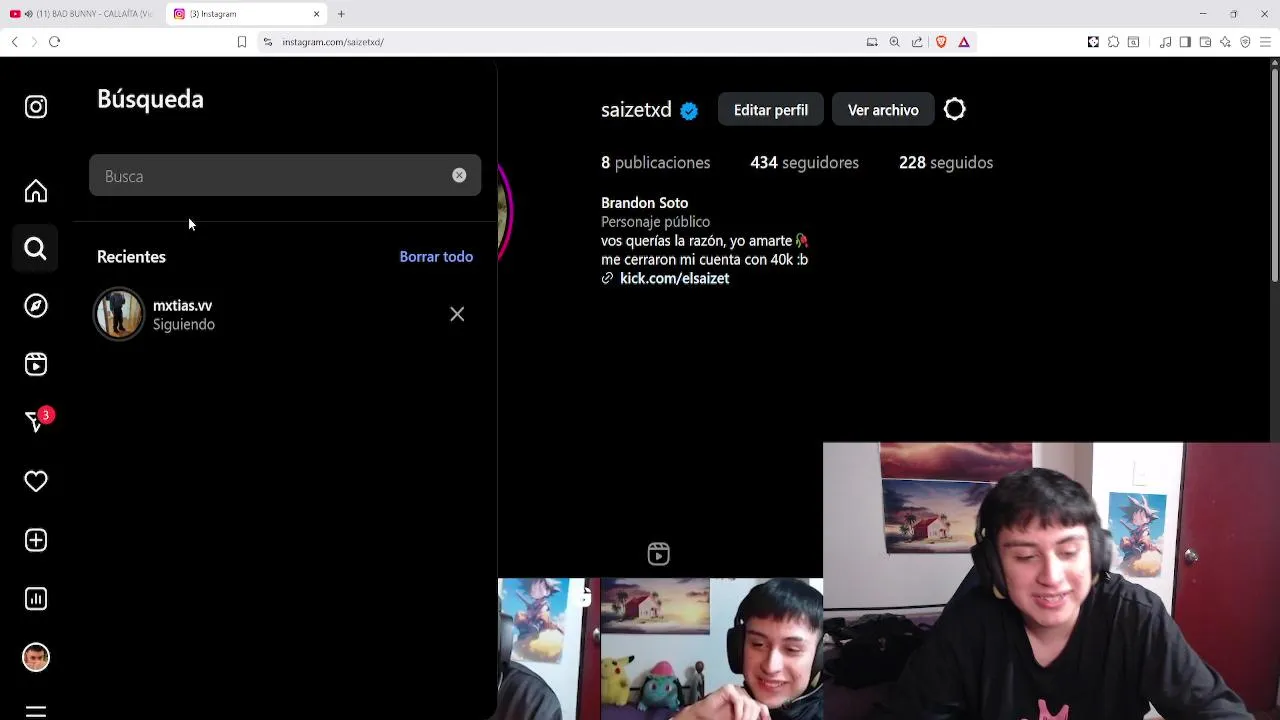Open the Explore compass icon

tap(36, 306)
